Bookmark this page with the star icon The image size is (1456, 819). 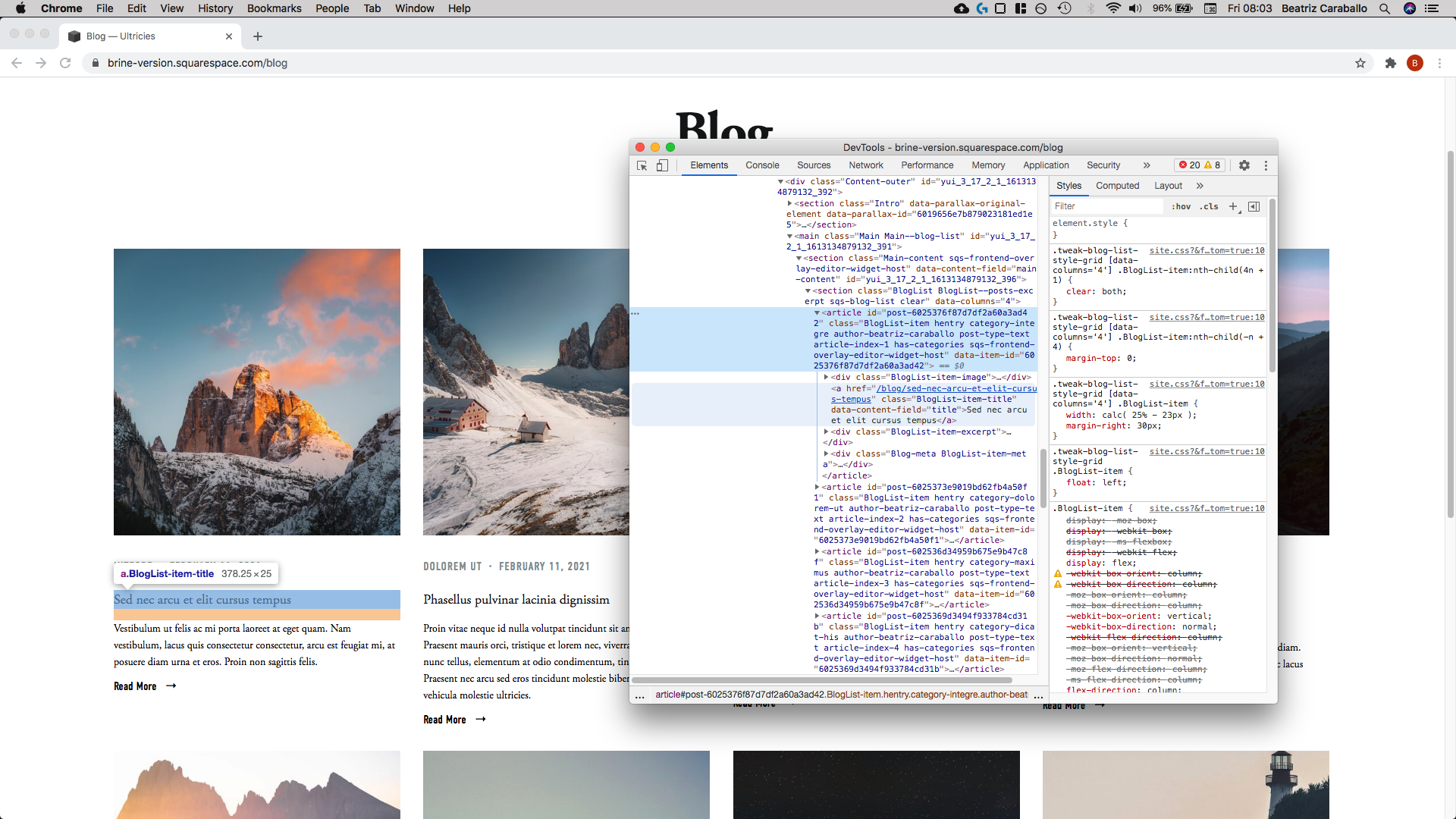1360,63
